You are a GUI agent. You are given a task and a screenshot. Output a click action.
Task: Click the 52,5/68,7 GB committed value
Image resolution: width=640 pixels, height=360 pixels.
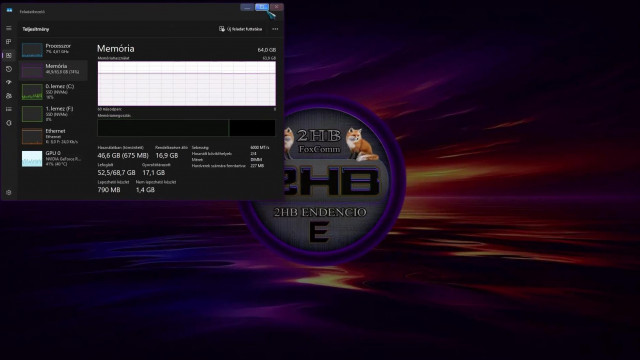116,173
